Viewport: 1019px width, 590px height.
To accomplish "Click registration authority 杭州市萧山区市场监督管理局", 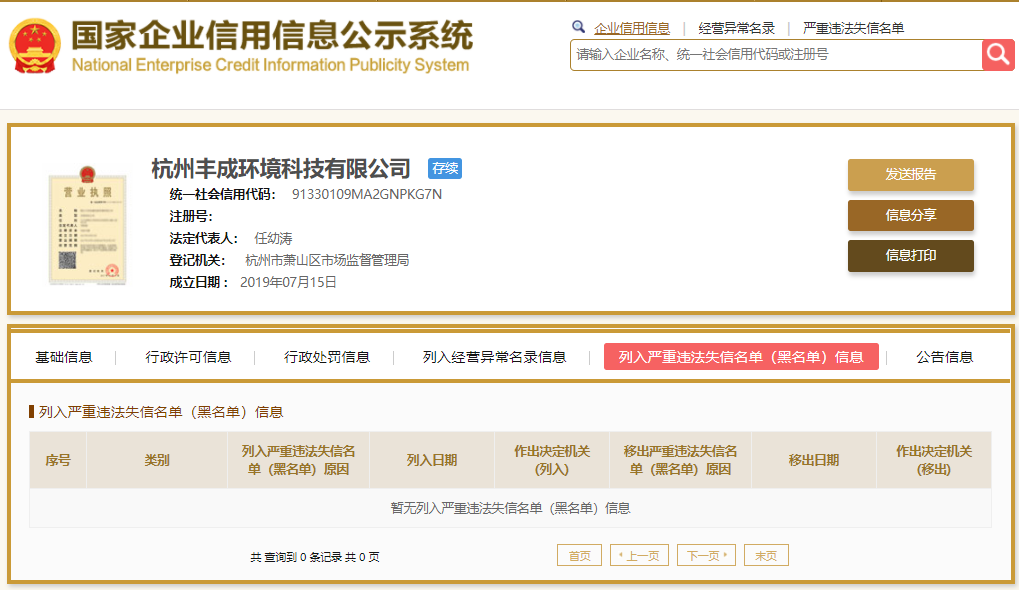I will (327, 261).
